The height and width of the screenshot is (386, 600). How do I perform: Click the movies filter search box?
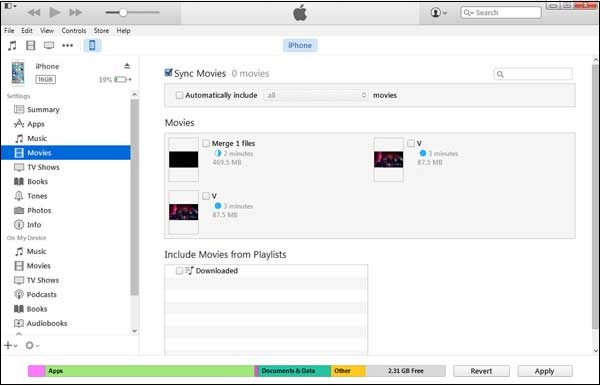[533, 74]
